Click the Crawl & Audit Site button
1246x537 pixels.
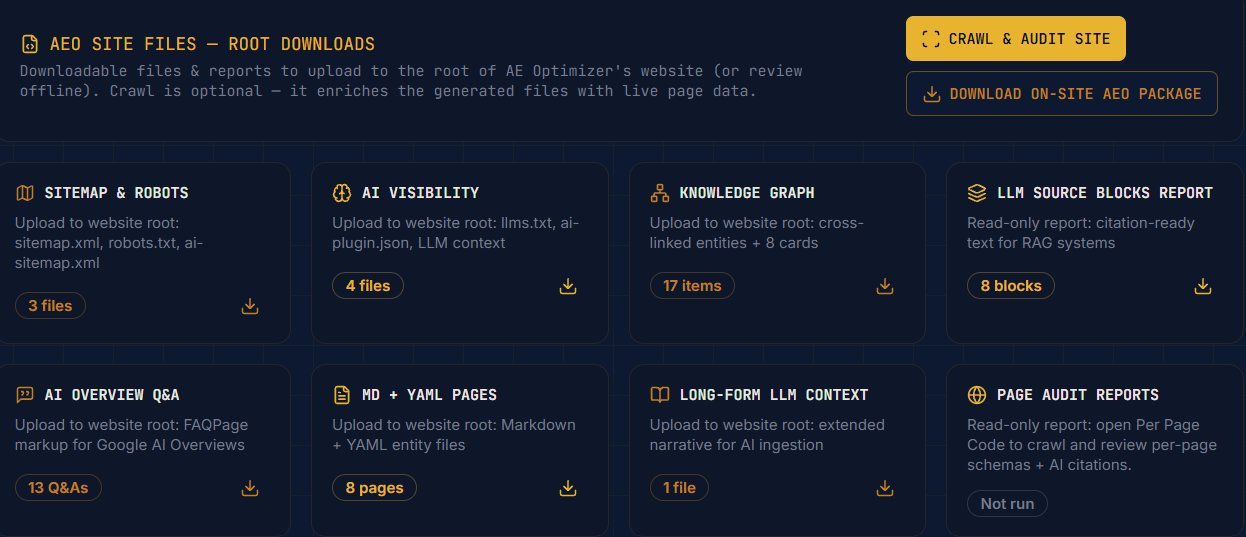click(x=1016, y=39)
